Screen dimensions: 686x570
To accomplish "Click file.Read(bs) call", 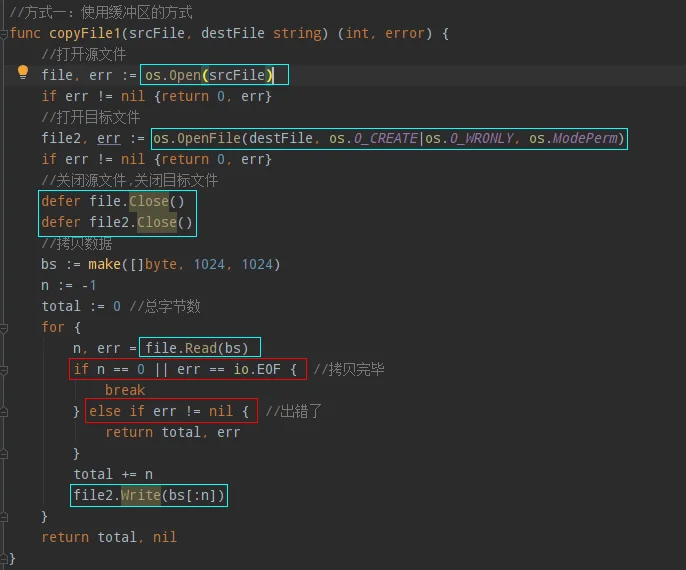I will click(196, 348).
